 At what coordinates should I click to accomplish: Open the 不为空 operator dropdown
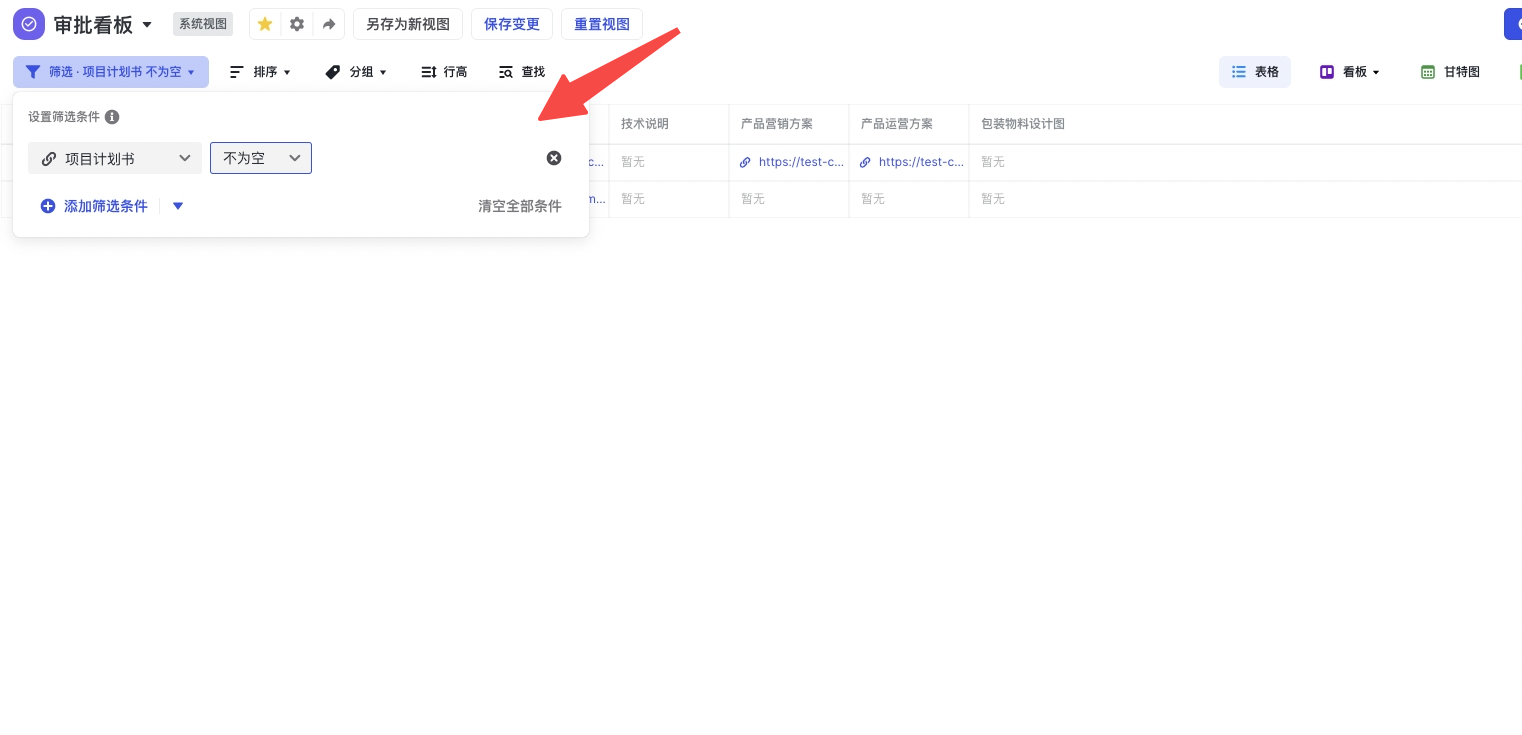261,158
